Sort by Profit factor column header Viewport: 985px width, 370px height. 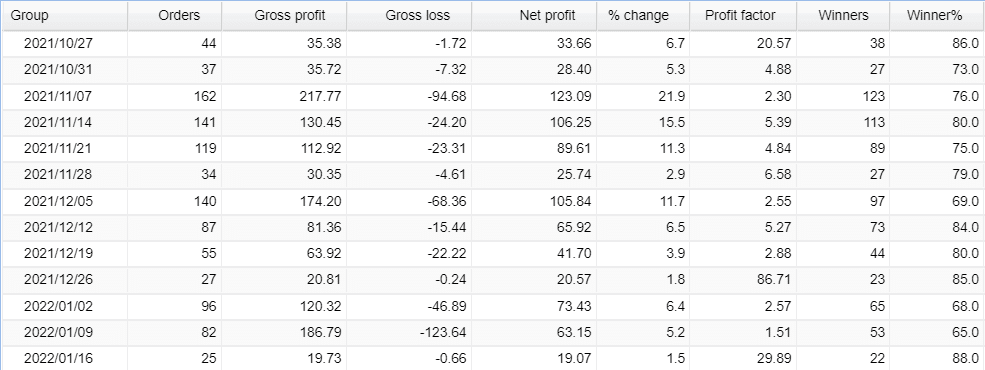(743, 16)
